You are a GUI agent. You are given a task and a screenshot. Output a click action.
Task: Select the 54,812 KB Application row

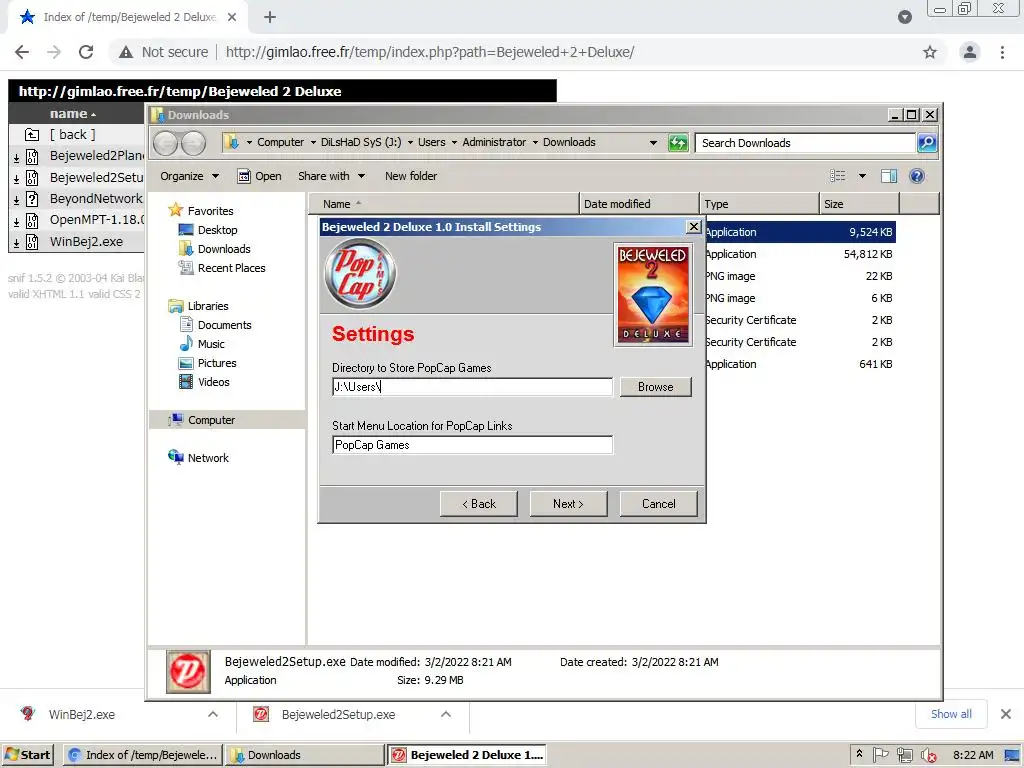(x=800, y=254)
